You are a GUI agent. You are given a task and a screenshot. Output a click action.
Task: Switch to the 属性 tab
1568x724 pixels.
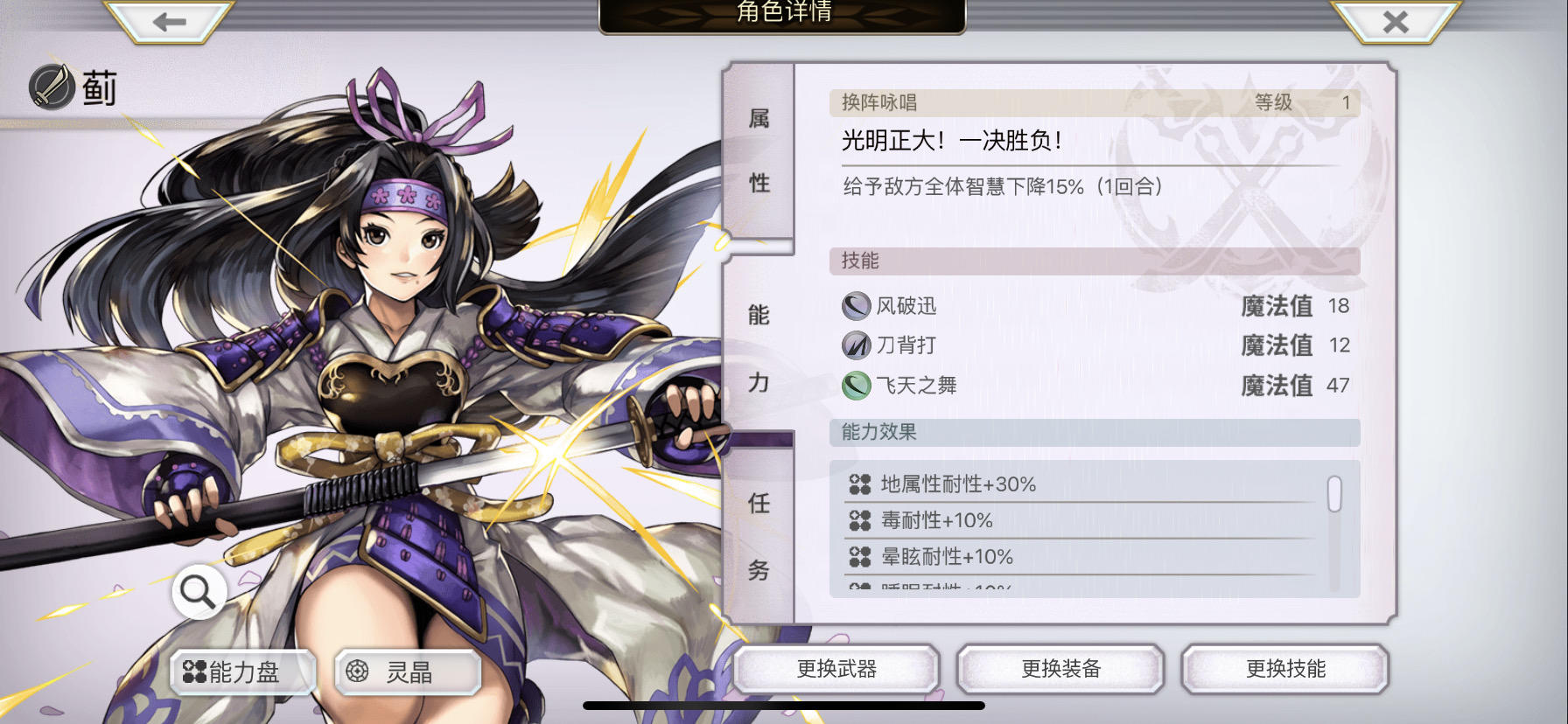pyautogui.click(x=759, y=150)
